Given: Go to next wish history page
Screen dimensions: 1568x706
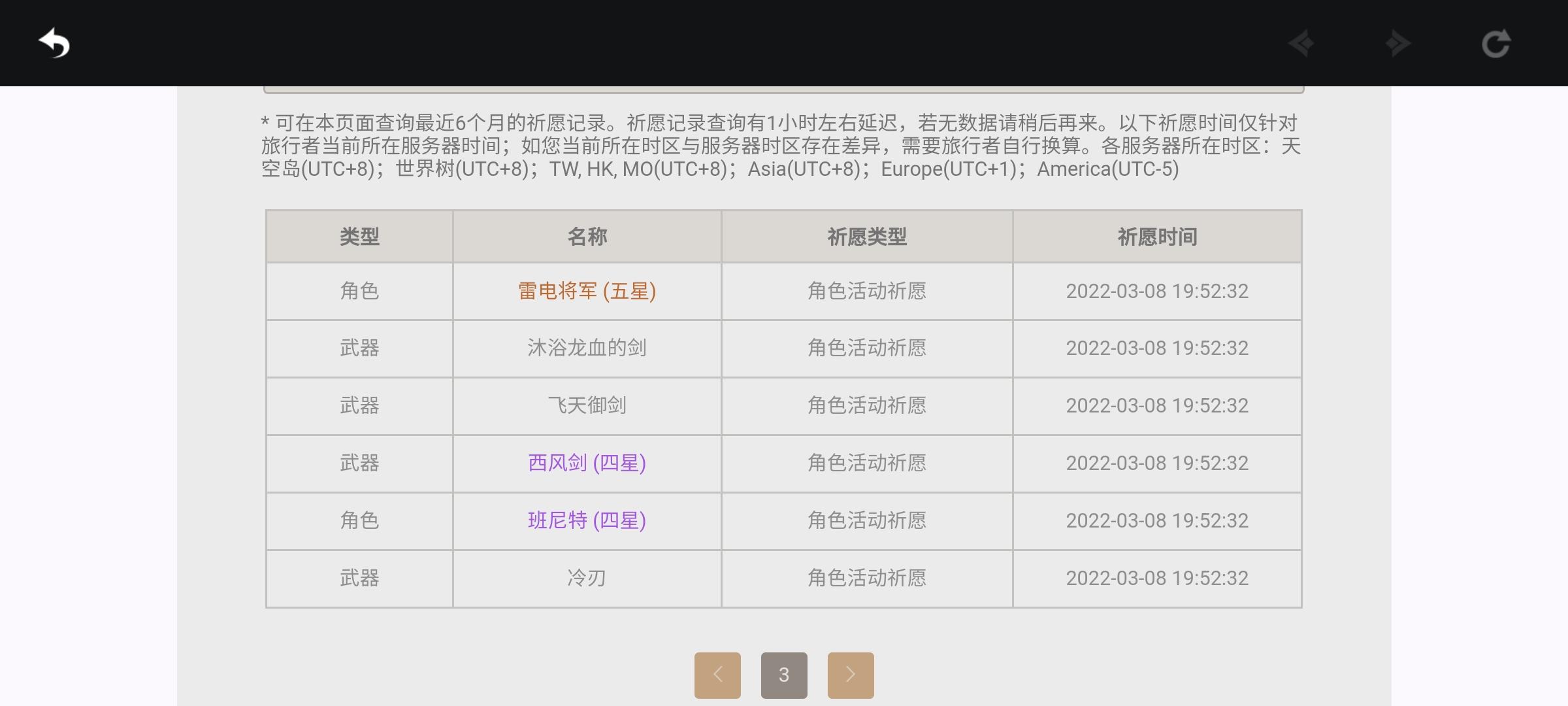Looking at the screenshot, I should tap(851, 675).
